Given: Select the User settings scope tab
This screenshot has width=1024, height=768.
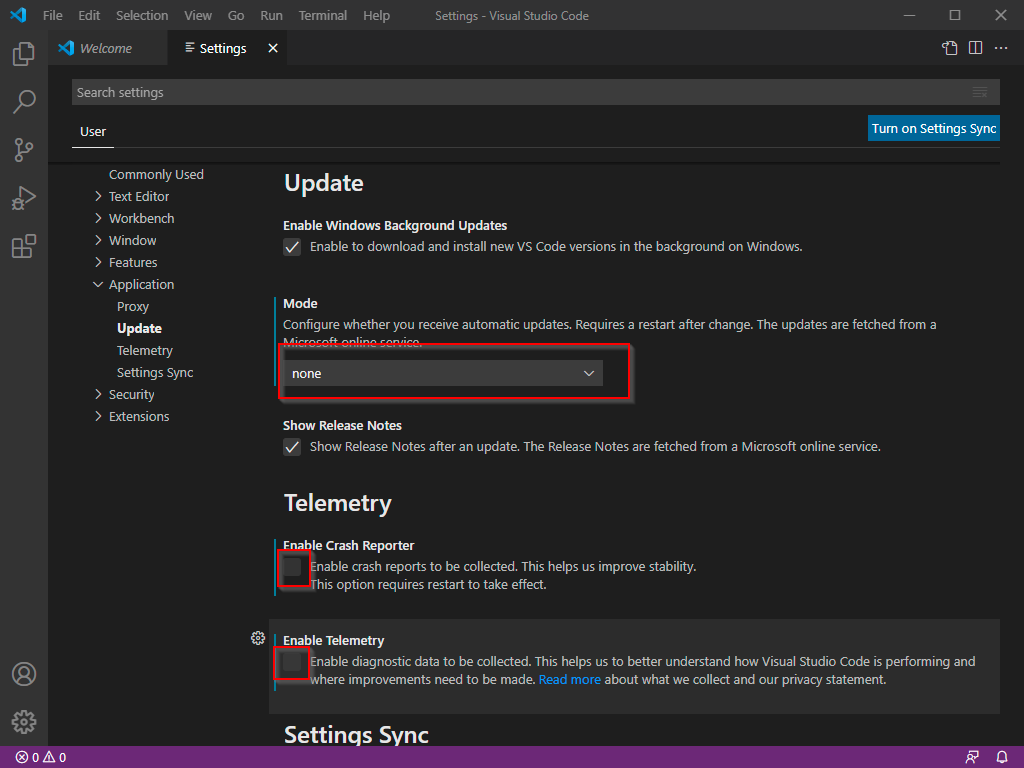Looking at the screenshot, I should point(93,131).
